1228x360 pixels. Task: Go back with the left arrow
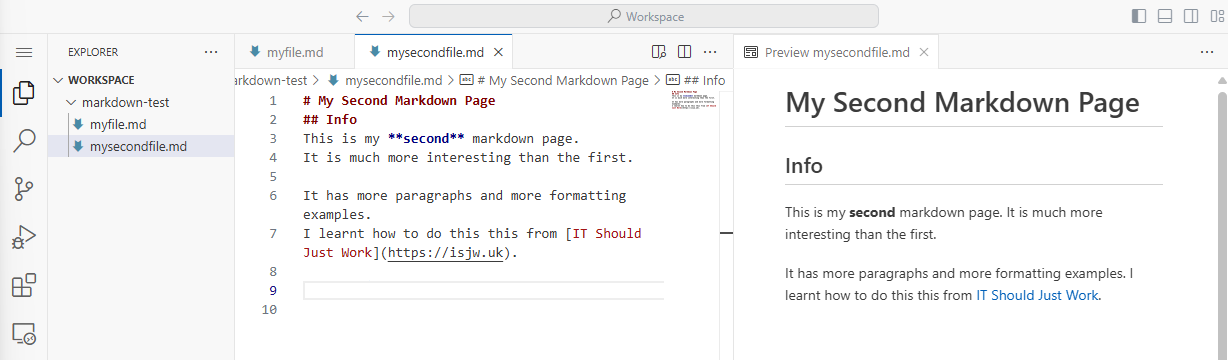click(x=362, y=16)
